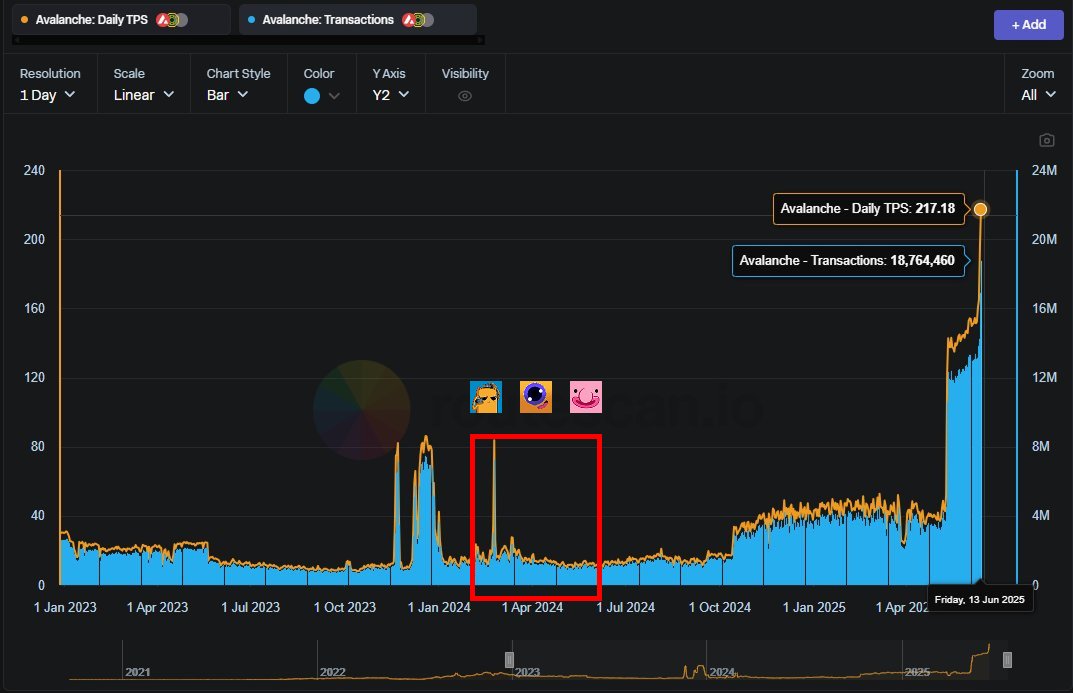Click the 1 Jul 2023 axis label
The height and width of the screenshot is (693, 1073).
[250, 607]
